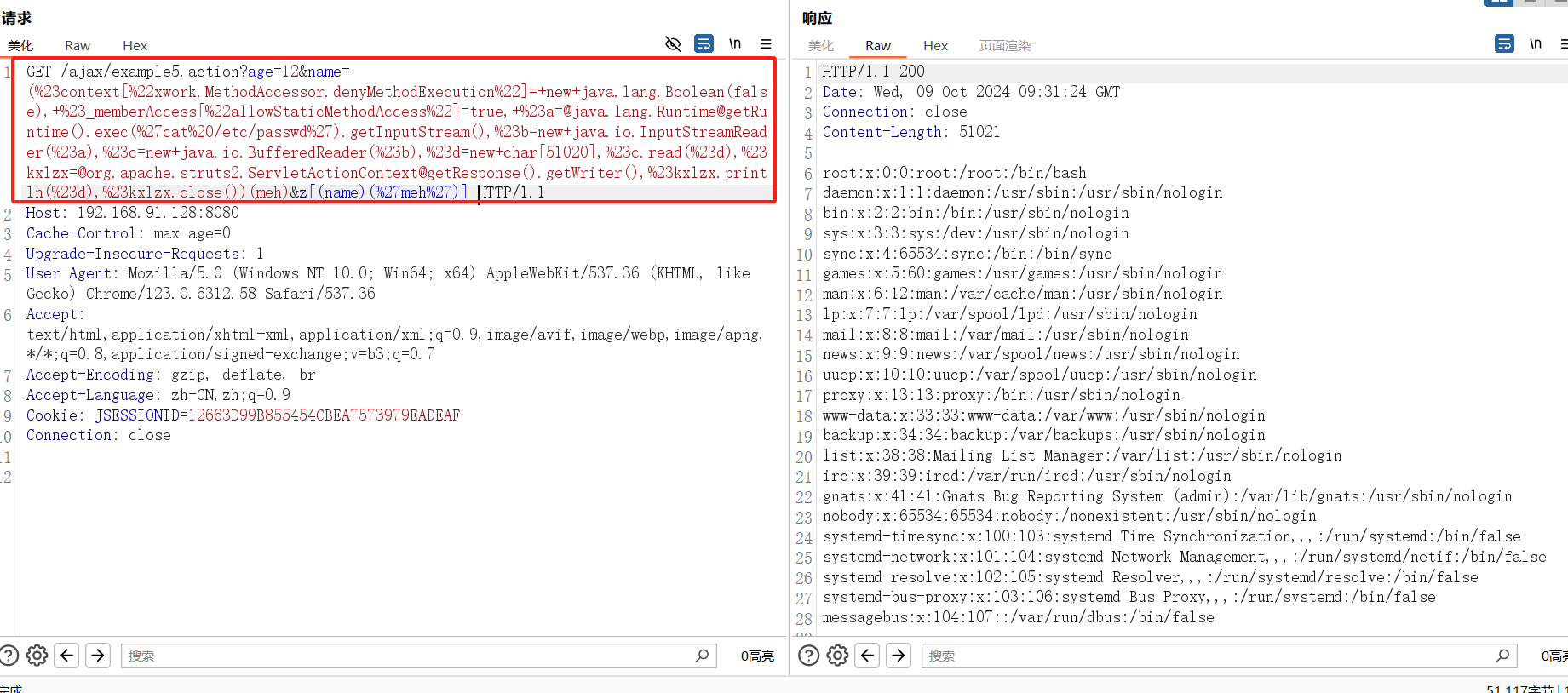Click Date header in response
This screenshot has height=693, width=1568.
(971, 92)
